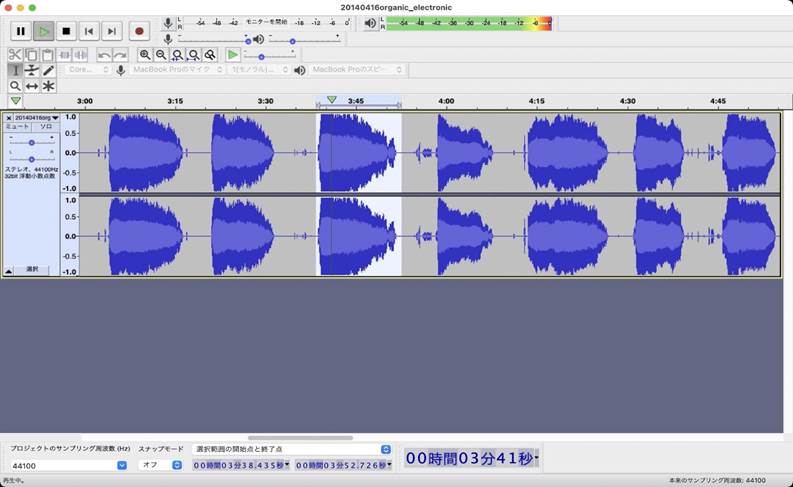793x487 pixels.
Task: Skip to start of track
Action: coord(88,31)
